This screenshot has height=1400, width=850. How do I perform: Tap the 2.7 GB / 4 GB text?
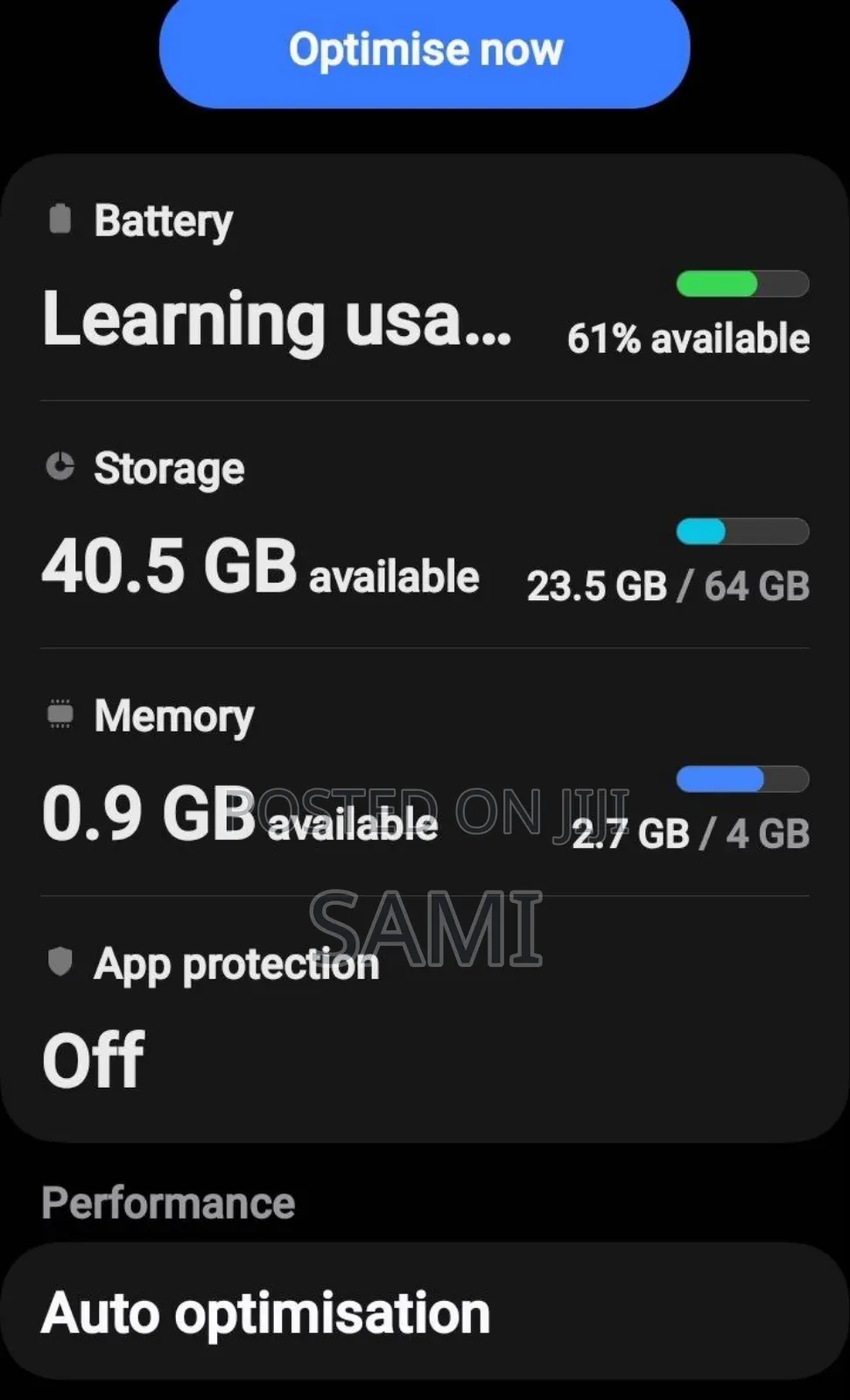pyautogui.click(x=691, y=834)
